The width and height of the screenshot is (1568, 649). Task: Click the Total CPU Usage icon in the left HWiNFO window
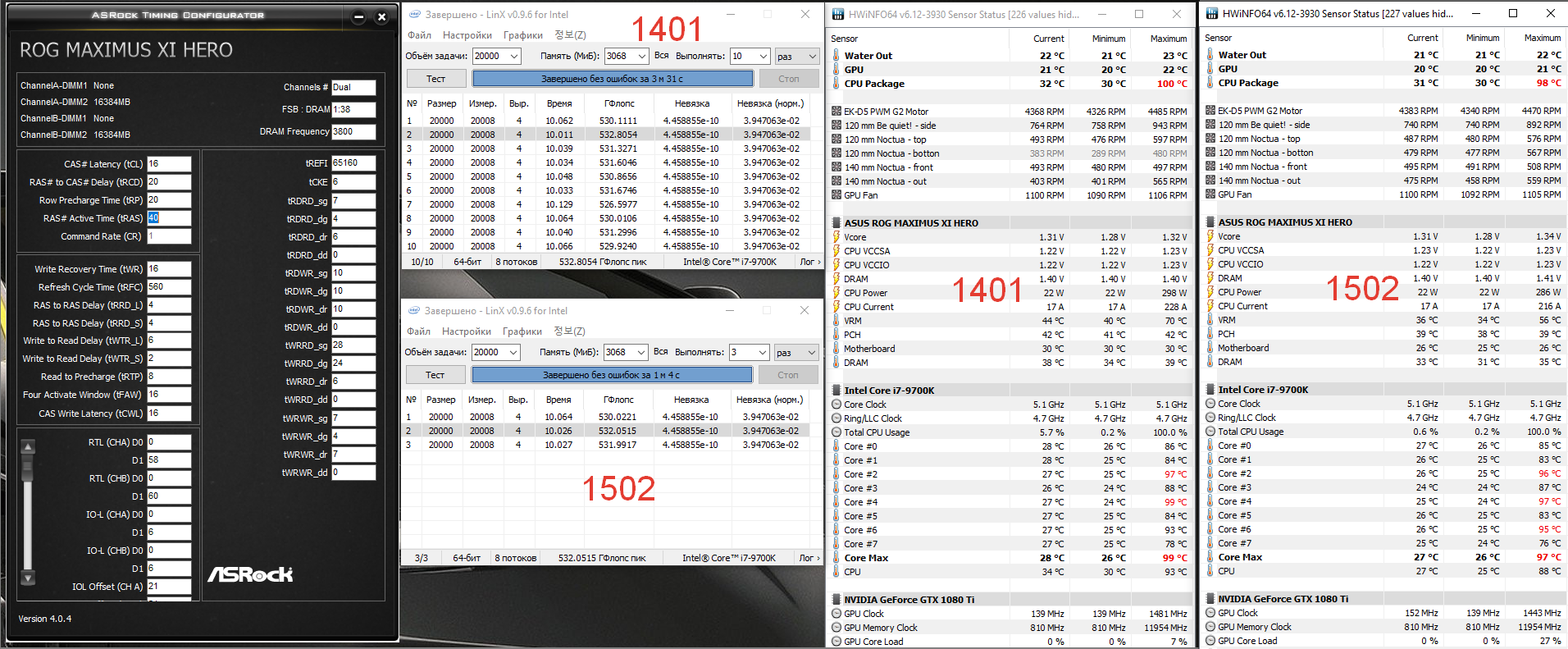coord(836,432)
